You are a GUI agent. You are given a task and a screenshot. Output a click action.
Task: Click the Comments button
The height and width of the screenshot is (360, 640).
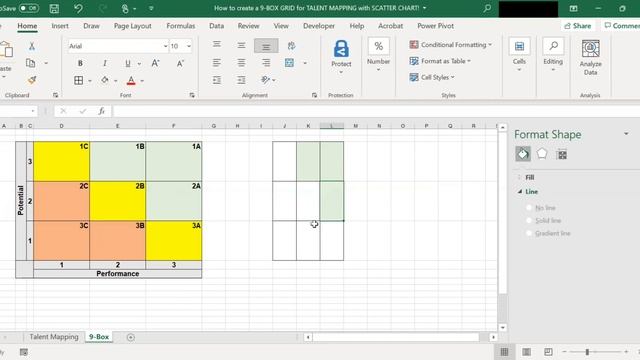(x=622, y=26)
